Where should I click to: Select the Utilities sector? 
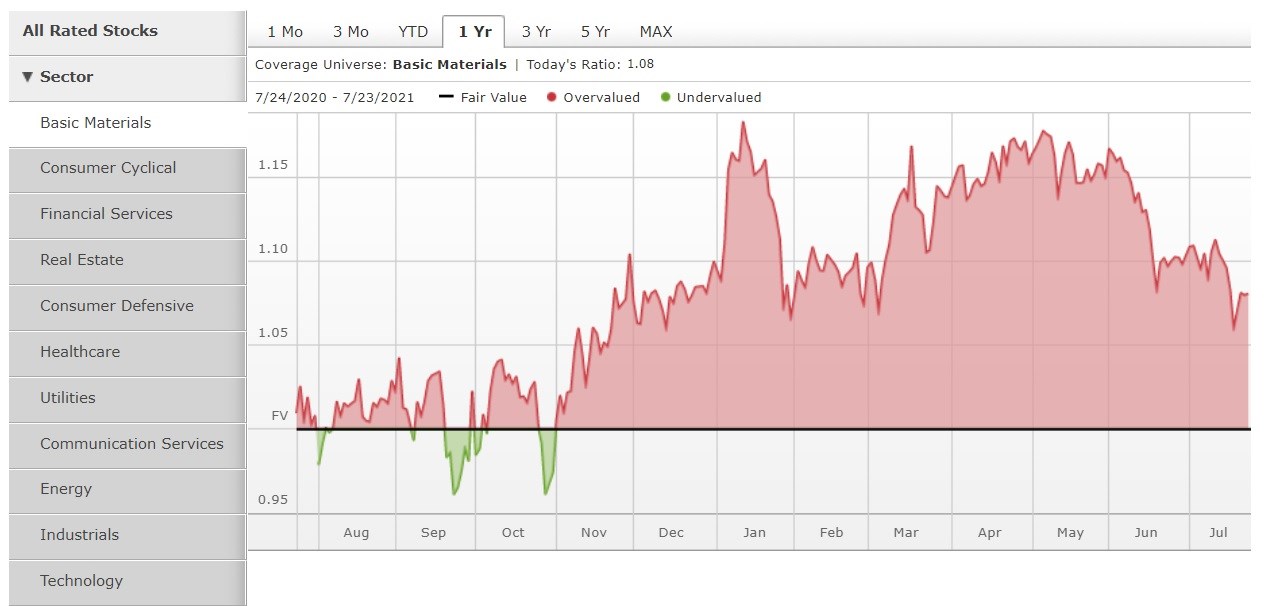tap(68, 398)
